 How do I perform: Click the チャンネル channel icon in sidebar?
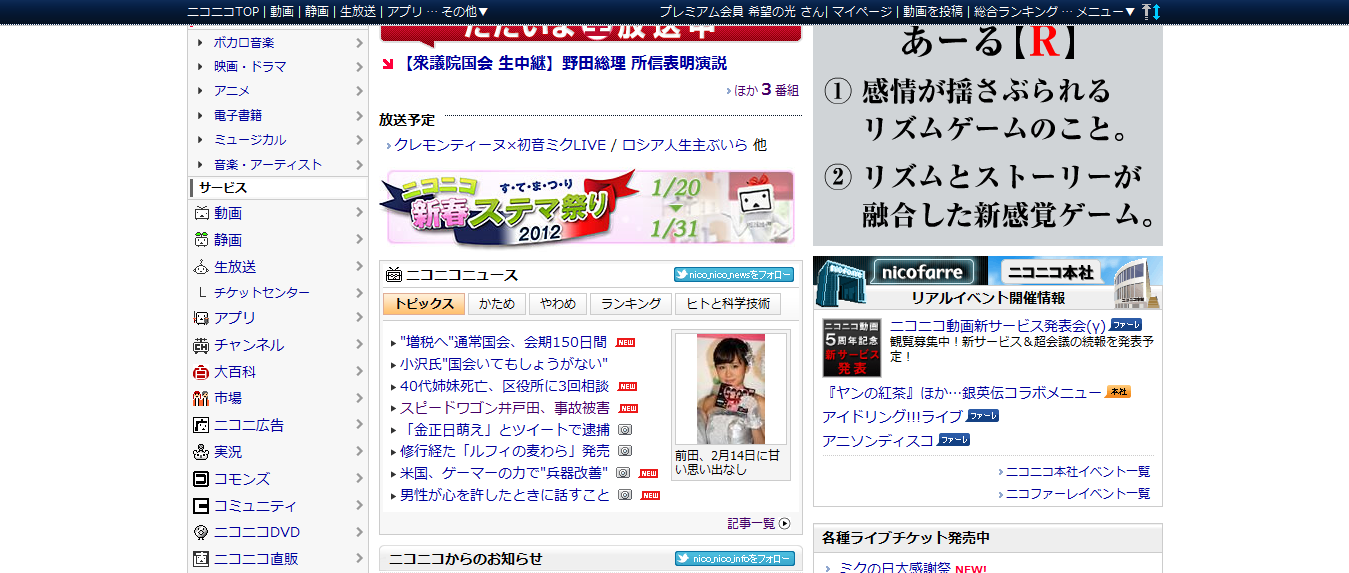[x=201, y=345]
